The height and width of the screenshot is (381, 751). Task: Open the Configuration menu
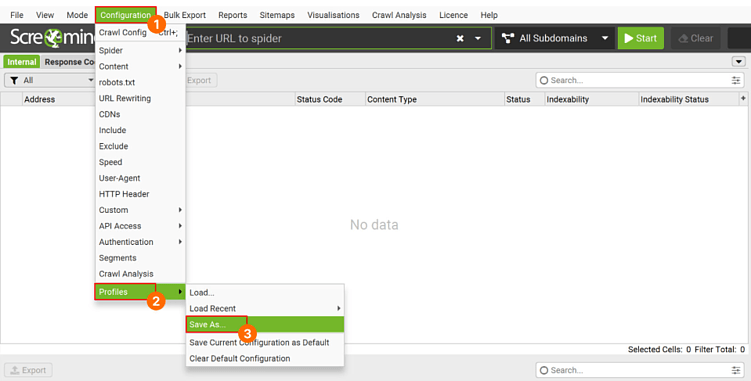tap(125, 15)
